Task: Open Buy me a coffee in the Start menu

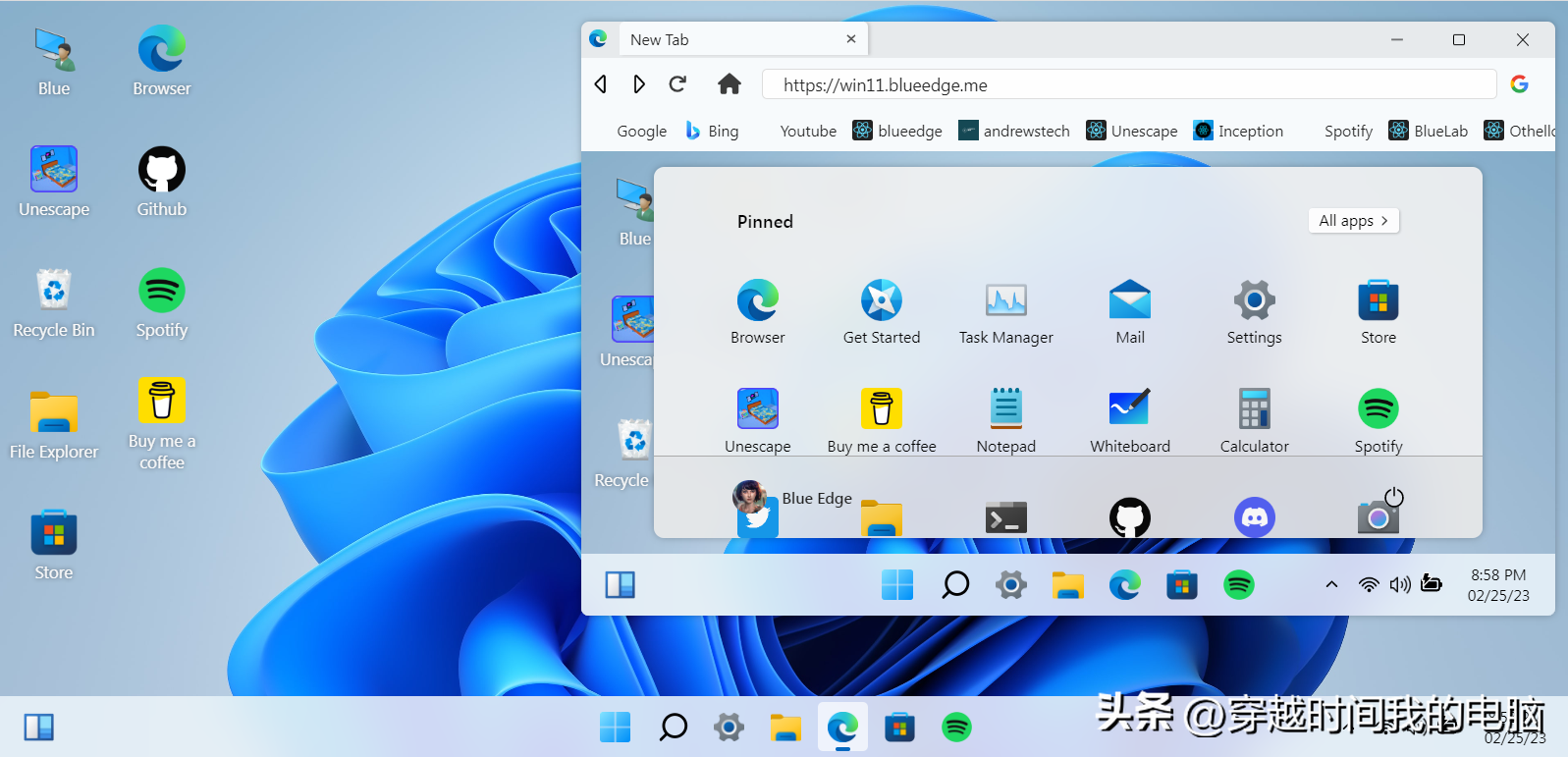Action: (x=882, y=420)
